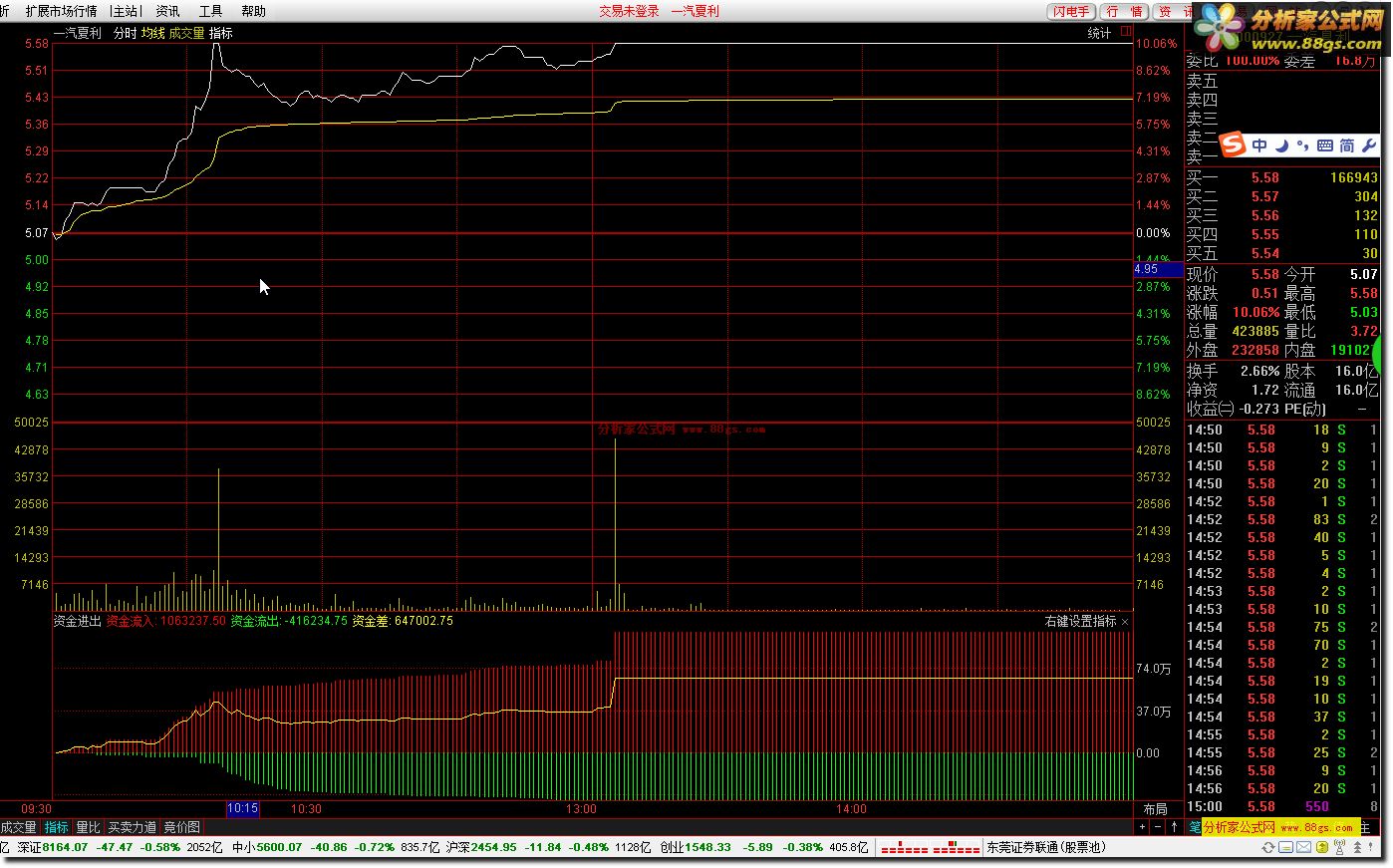Image resolution: width=1393 pixels, height=868 pixels.
Task: Click the 沪深 index value 2454.95
Action: tap(494, 848)
